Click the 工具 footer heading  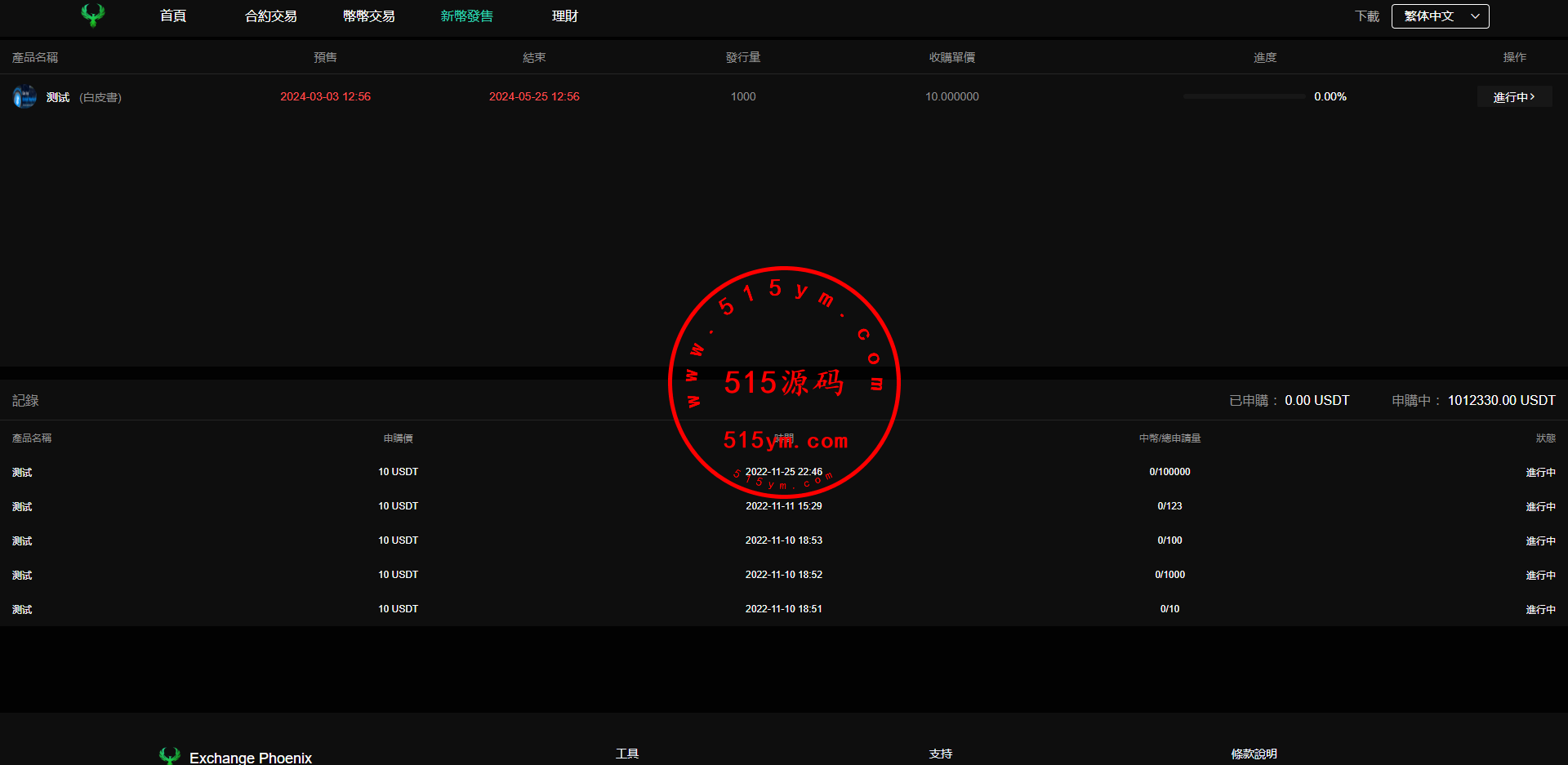[627, 754]
